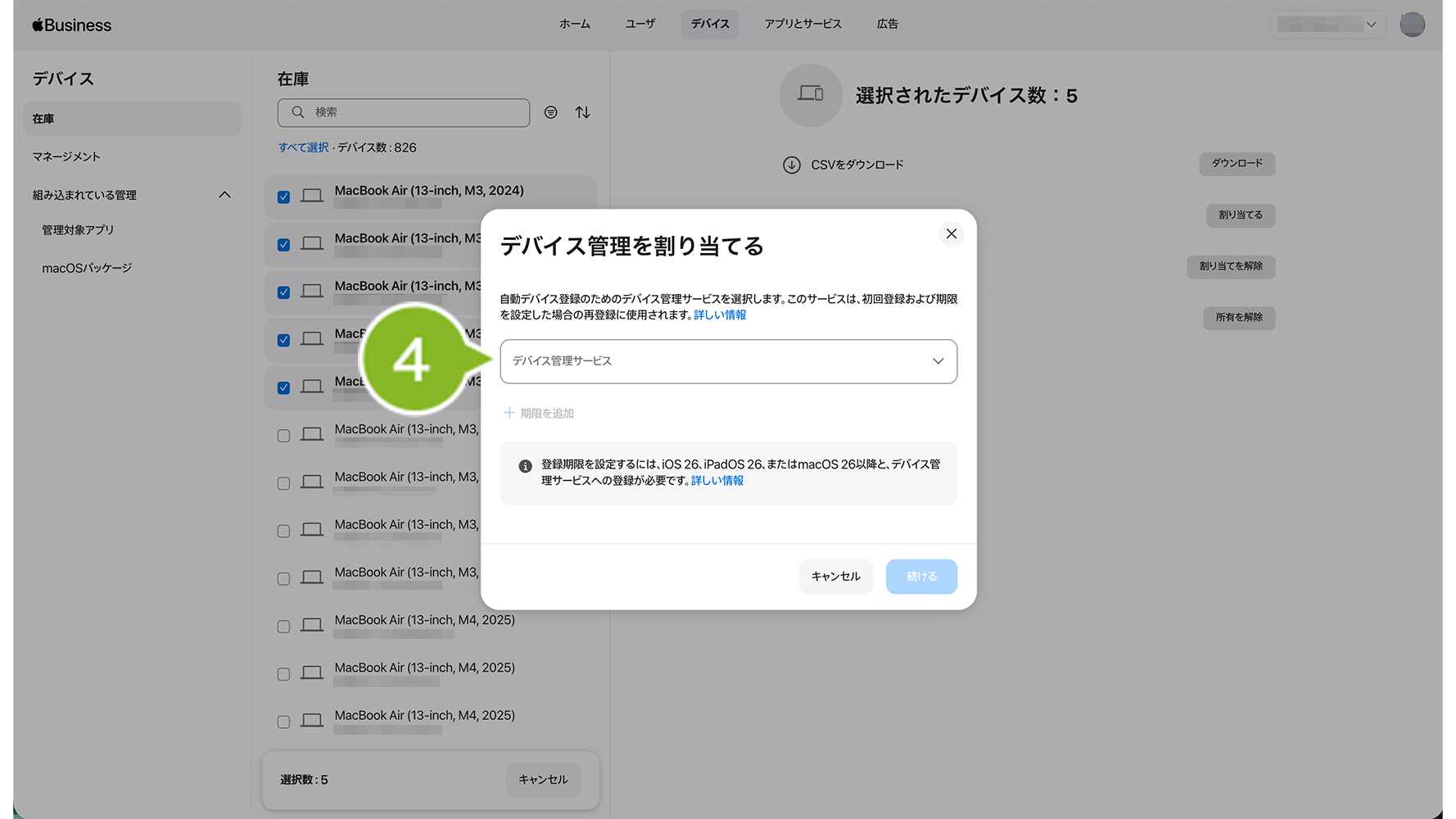Click the user avatar icon
The image size is (1456, 819).
point(1412,25)
